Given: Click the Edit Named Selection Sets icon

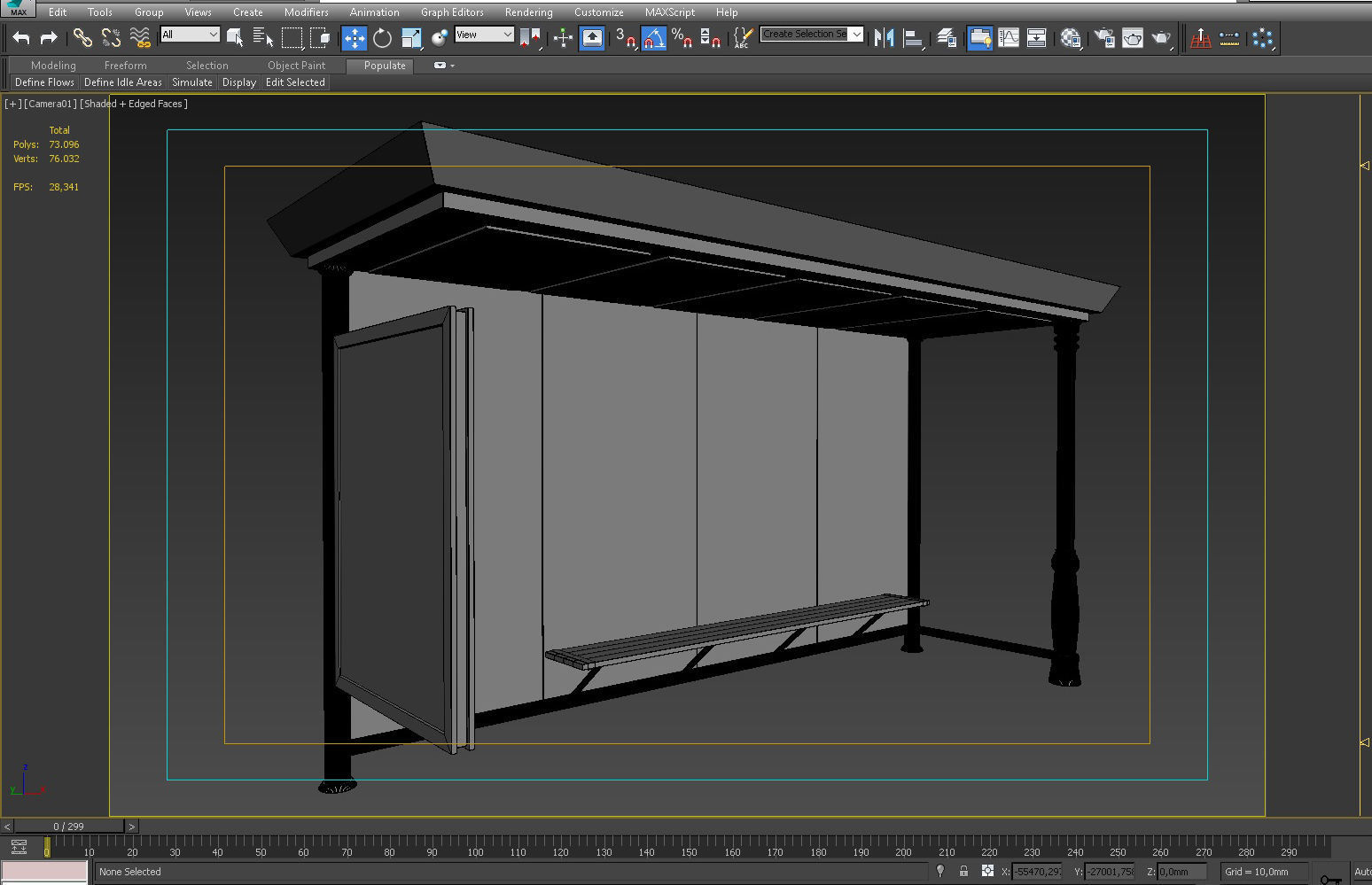Looking at the screenshot, I should [743, 37].
